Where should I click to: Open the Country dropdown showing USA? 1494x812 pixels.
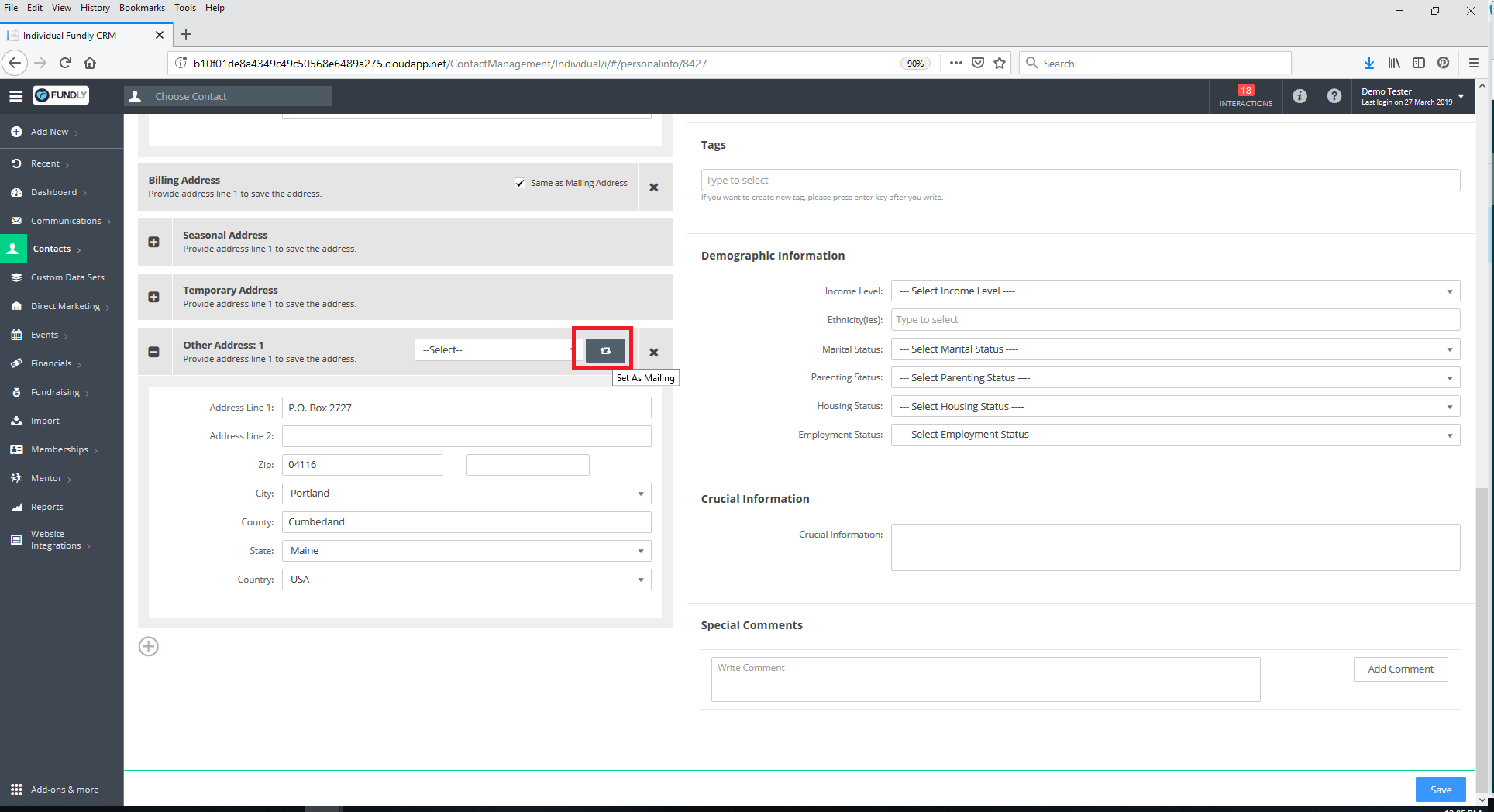tap(466, 580)
